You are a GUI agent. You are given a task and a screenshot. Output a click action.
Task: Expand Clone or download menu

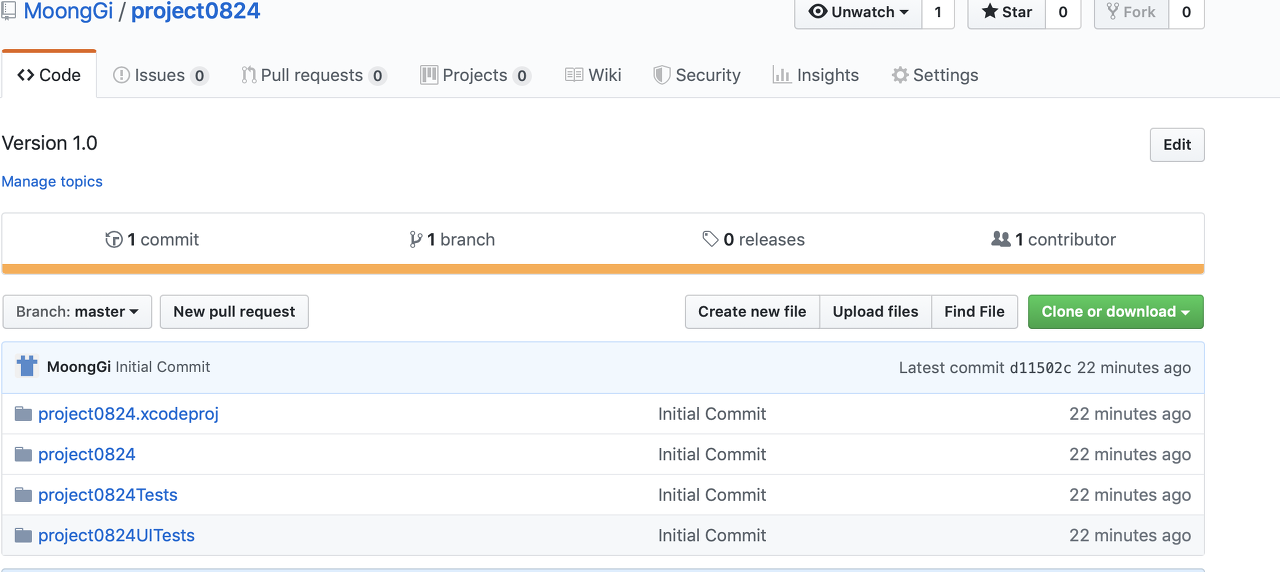(x=1116, y=312)
